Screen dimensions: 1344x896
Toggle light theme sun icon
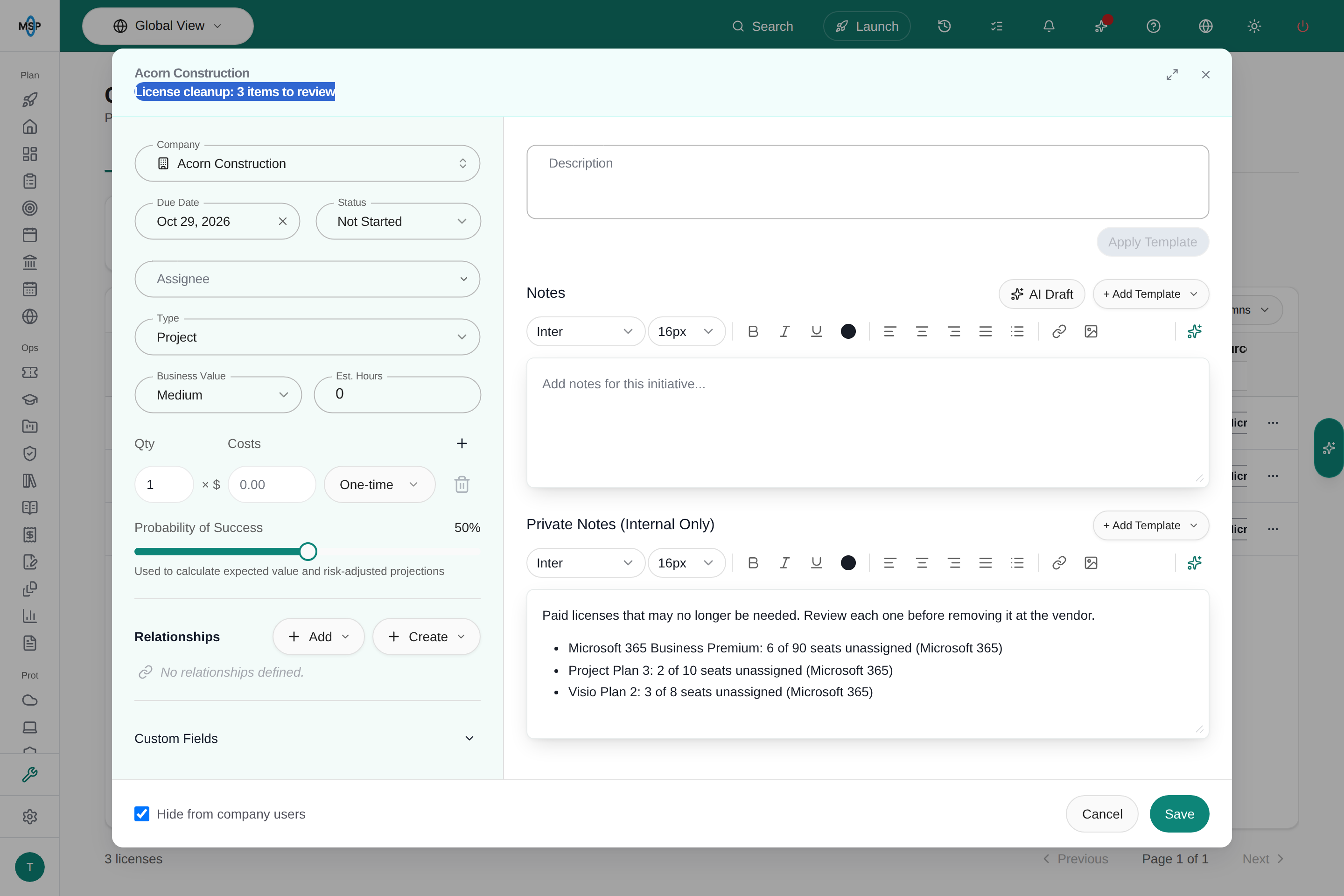(1254, 26)
